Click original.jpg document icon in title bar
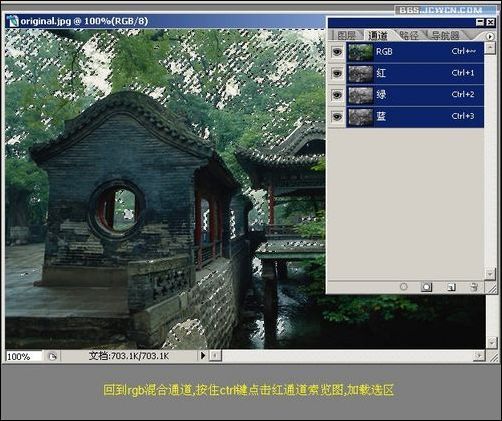Screen dimensions: 502x421 (13, 21)
